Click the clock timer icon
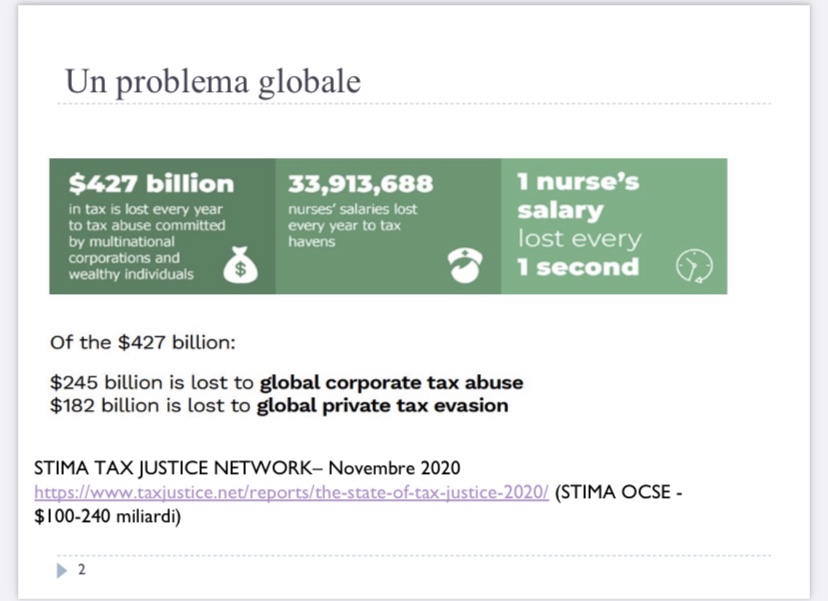Image resolution: width=828 pixels, height=601 pixels. coord(694,266)
